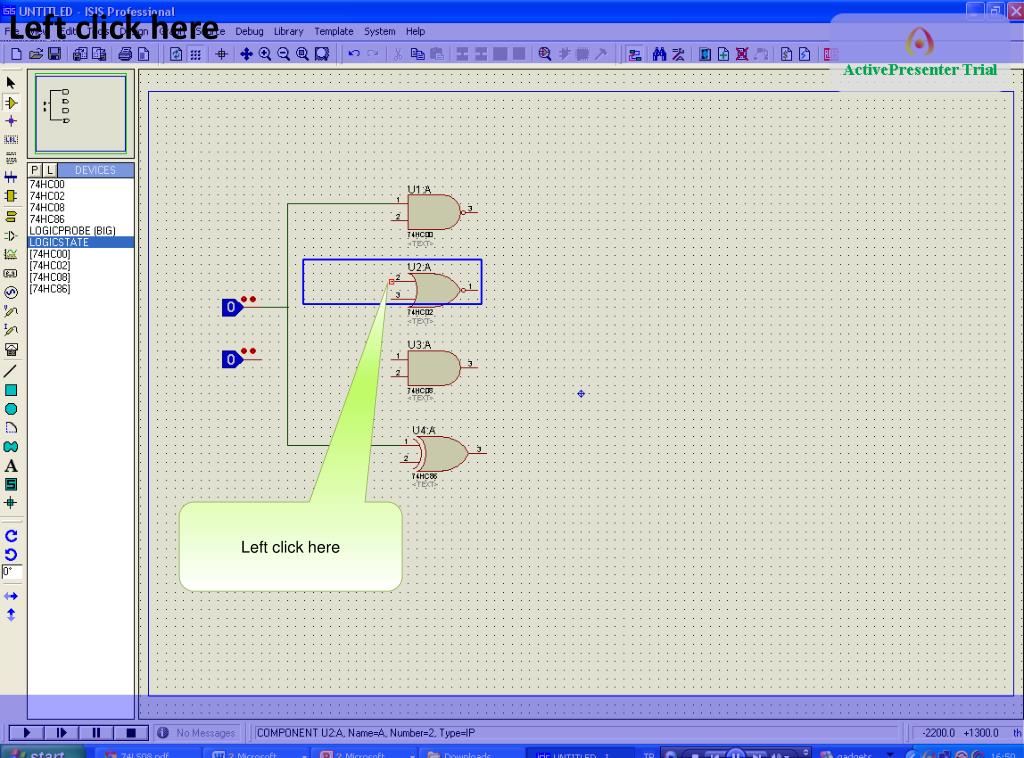Pick the Current probe mode tool
This screenshot has width=1024, height=758.
(x=10, y=330)
